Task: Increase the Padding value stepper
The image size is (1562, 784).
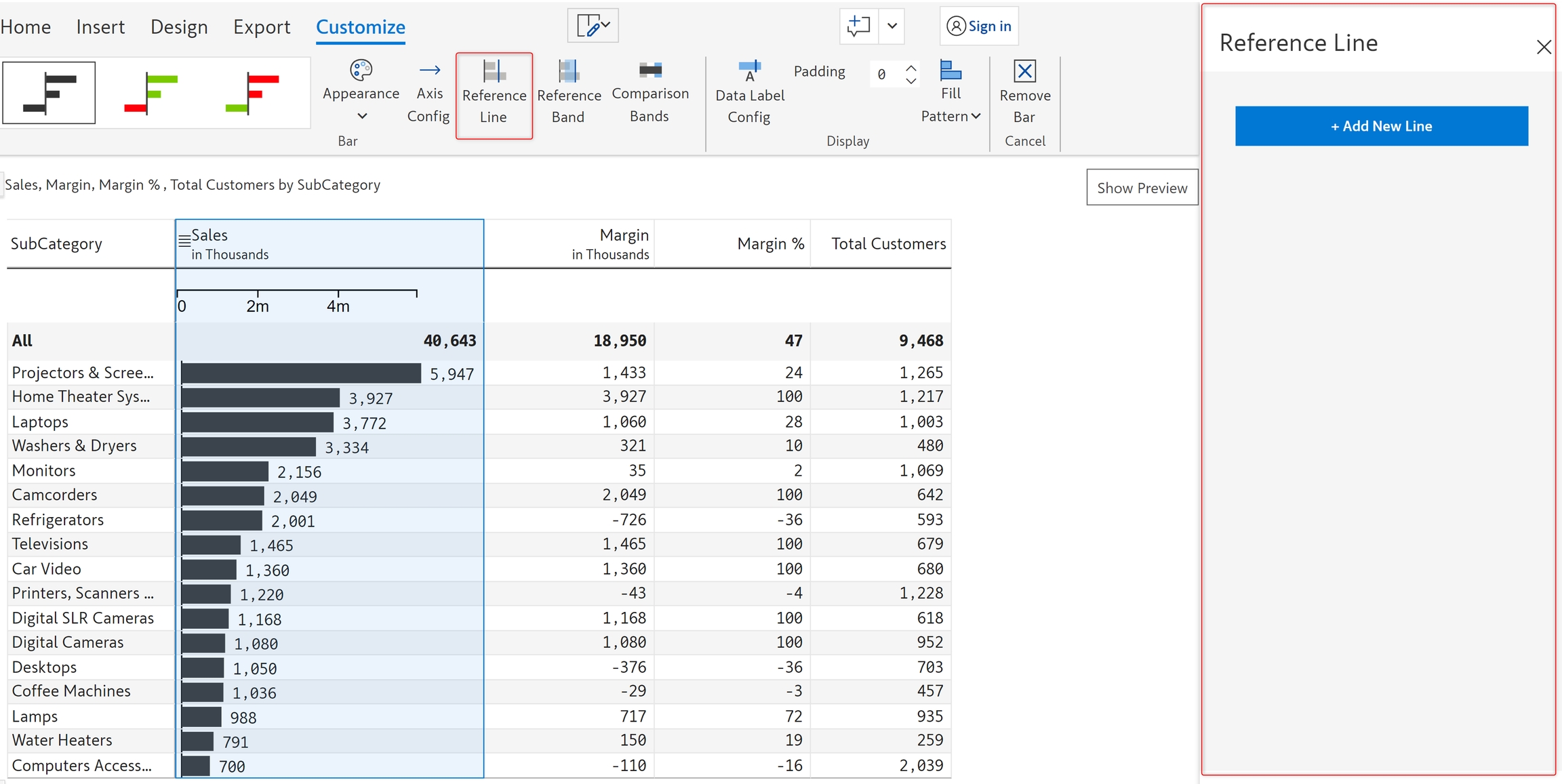Action: 911,68
